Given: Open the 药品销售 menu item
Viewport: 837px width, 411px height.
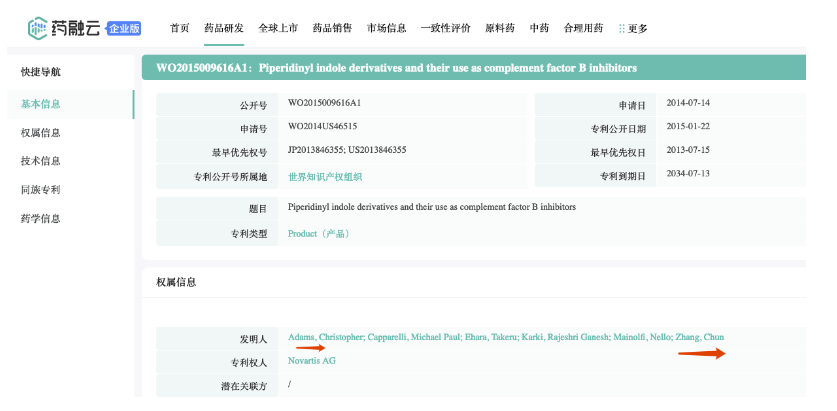Looking at the screenshot, I should click(332, 28).
